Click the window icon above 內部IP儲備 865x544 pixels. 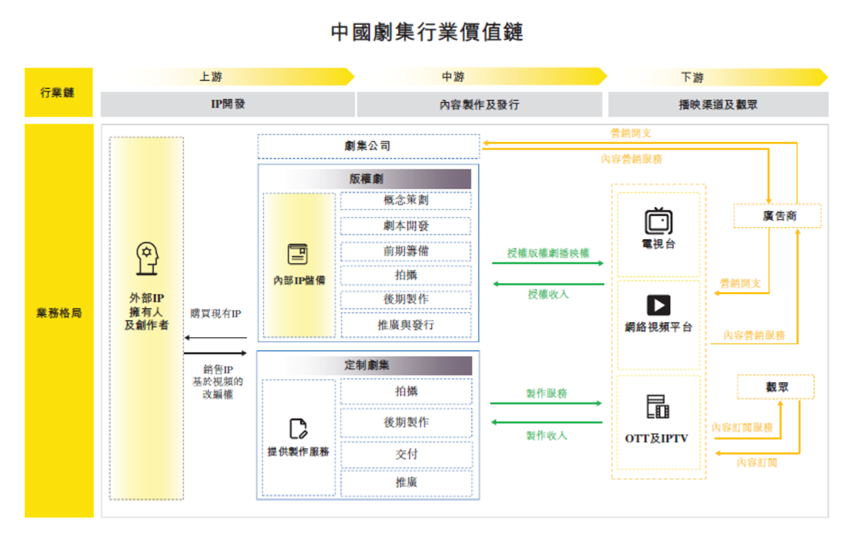298,254
